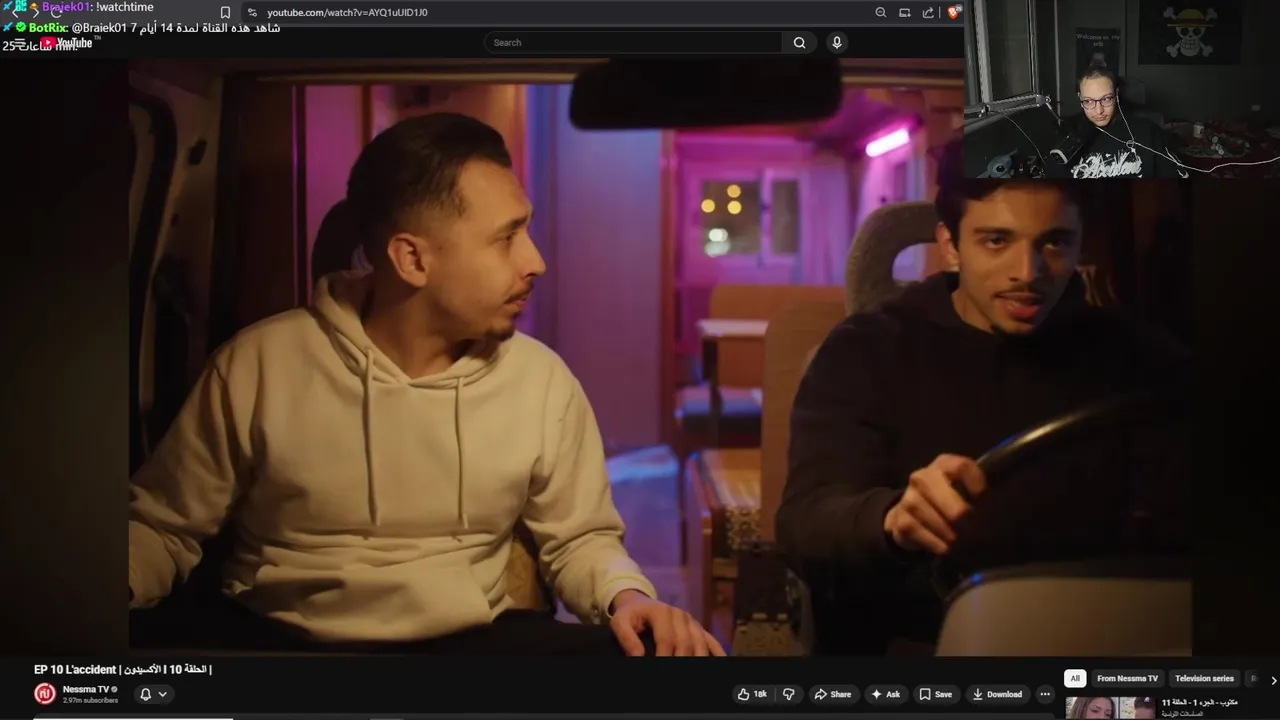Dislike the video with thumbs-down
Image resolution: width=1280 pixels, height=720 pixels.
[788, 694]
